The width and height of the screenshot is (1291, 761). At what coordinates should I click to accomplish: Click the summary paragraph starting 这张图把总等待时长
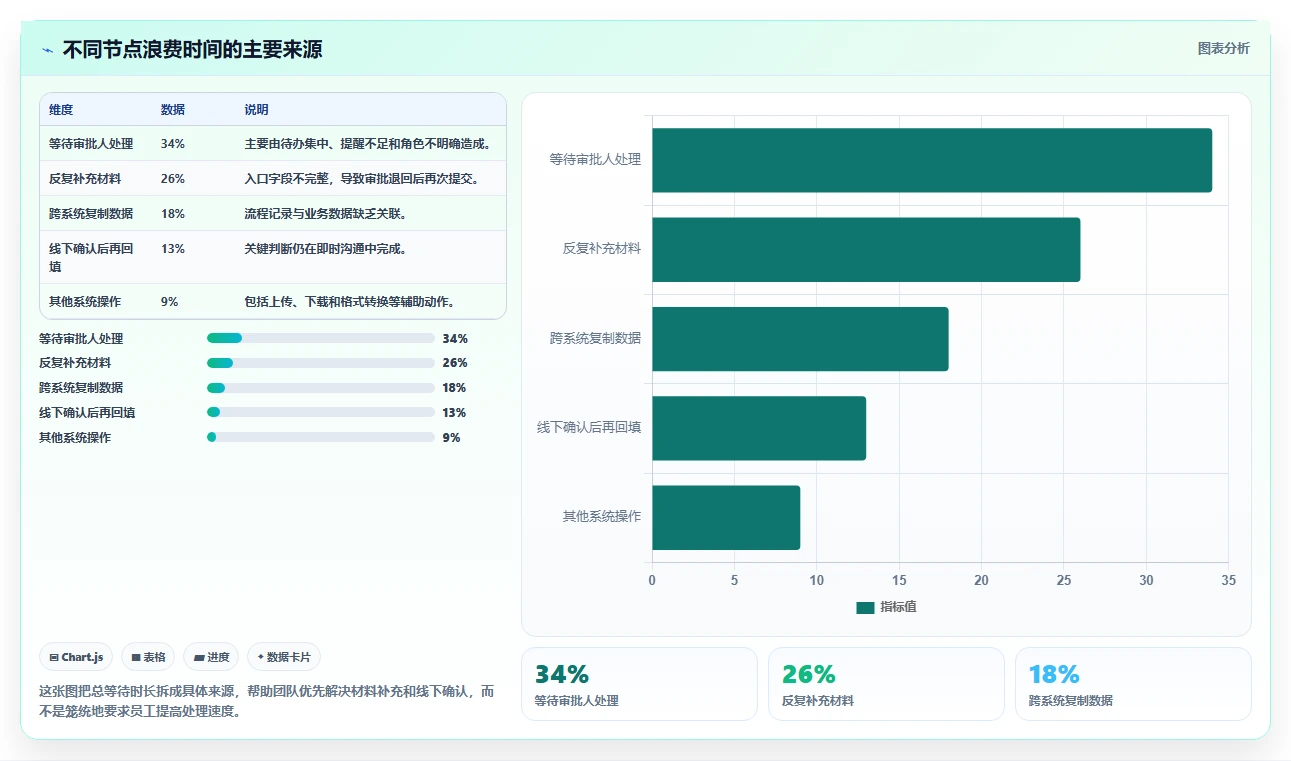(267, 701)
